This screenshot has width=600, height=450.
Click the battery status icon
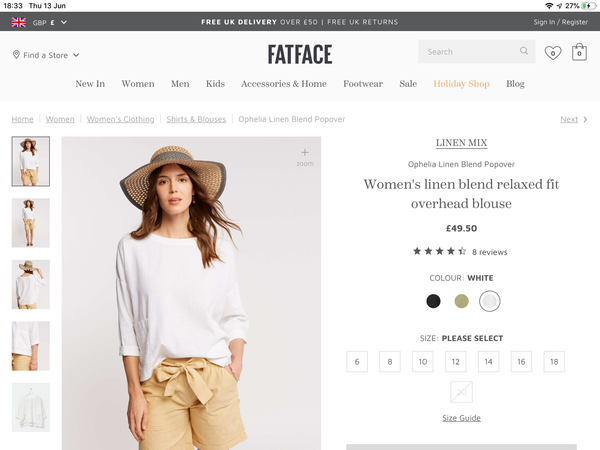click(588, 6)
